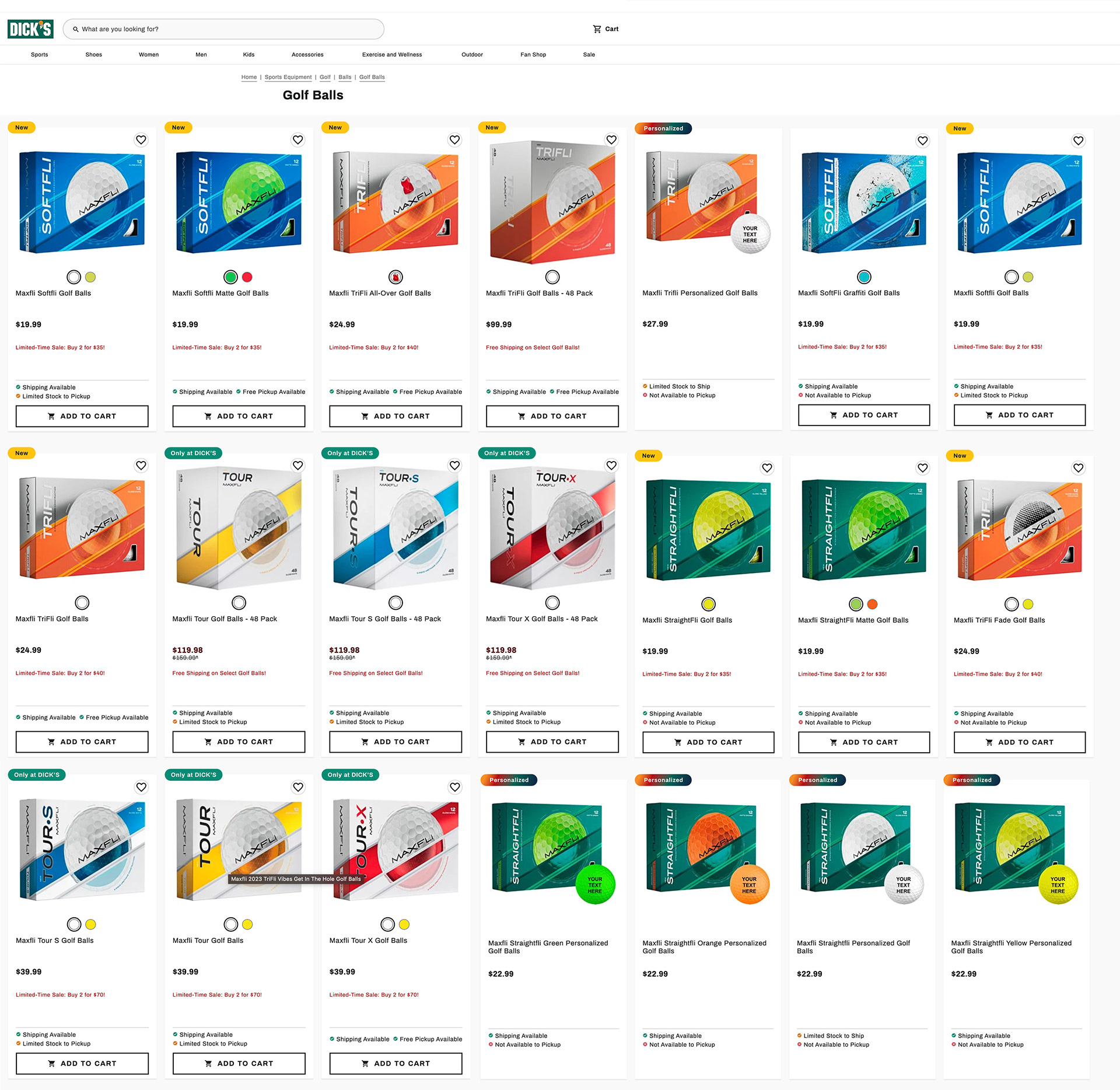Viewport: 1120px width, 1090px height.
Task: Open Maxfli TriFli All-Over Golf Balls title
Action: pos(380,293)
